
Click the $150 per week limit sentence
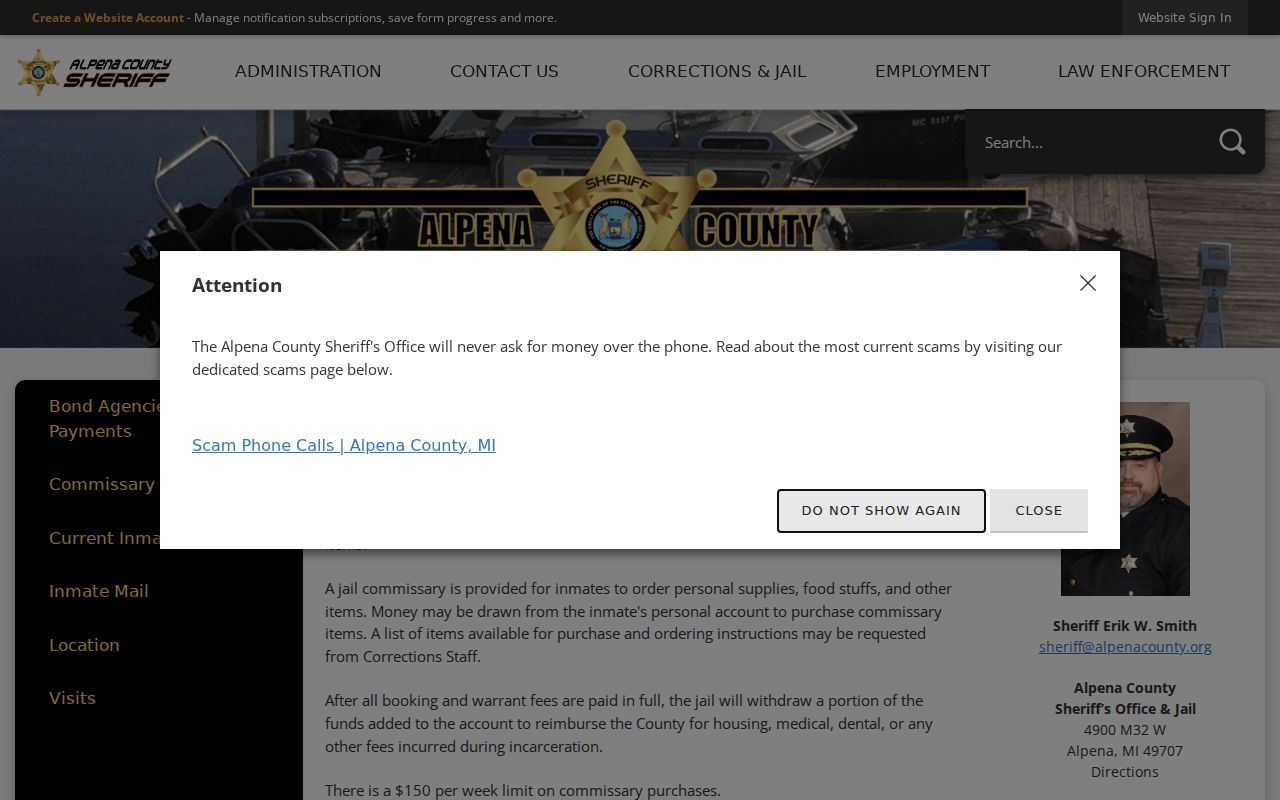522,790
